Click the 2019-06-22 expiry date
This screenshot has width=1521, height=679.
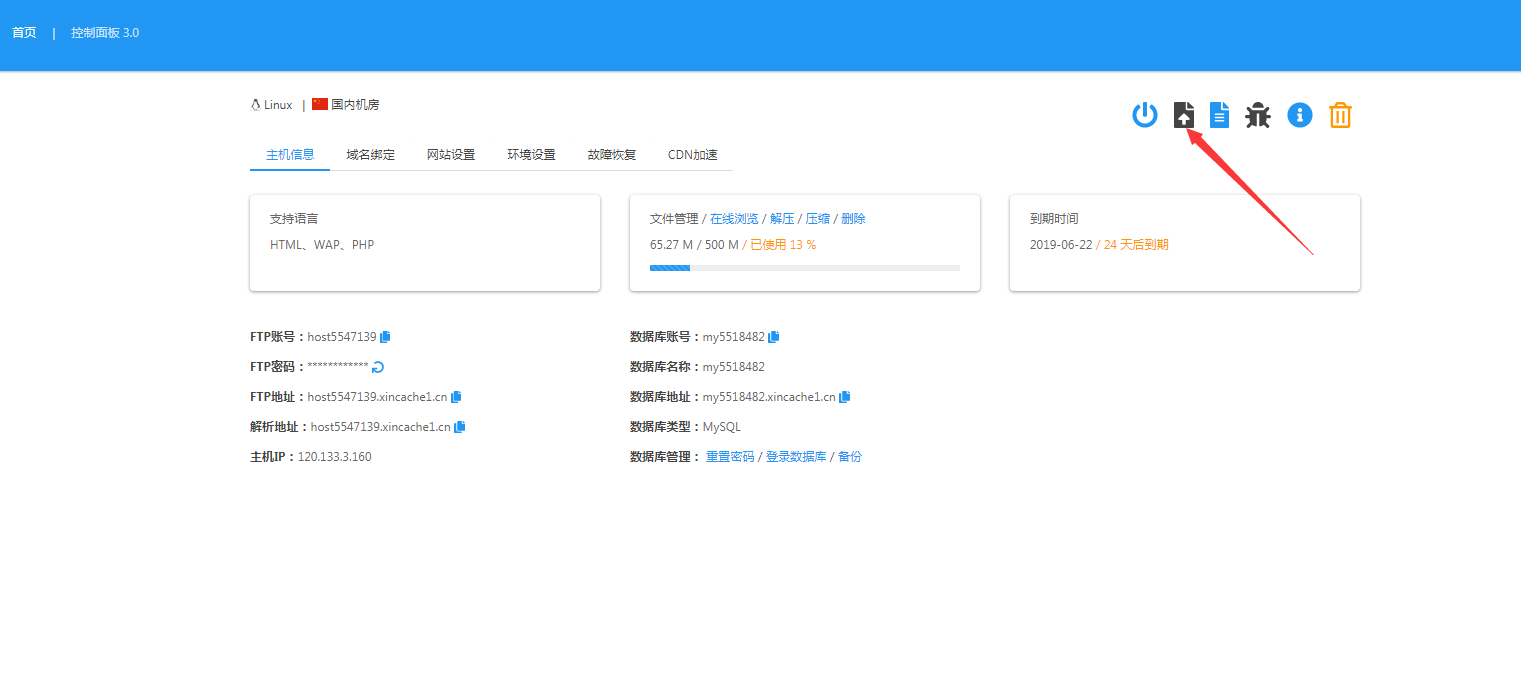point(1061,244)
